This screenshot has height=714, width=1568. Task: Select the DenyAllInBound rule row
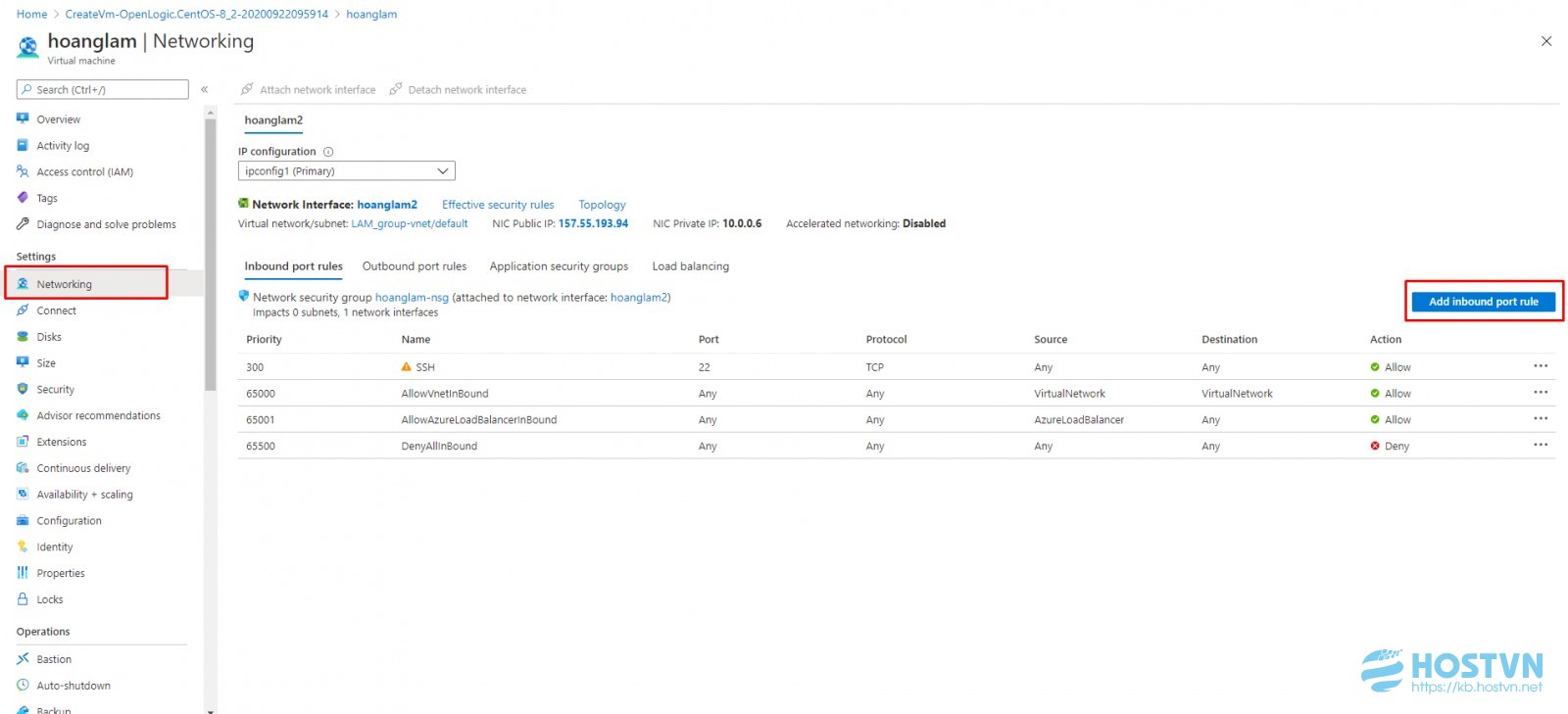coord(896,447)
